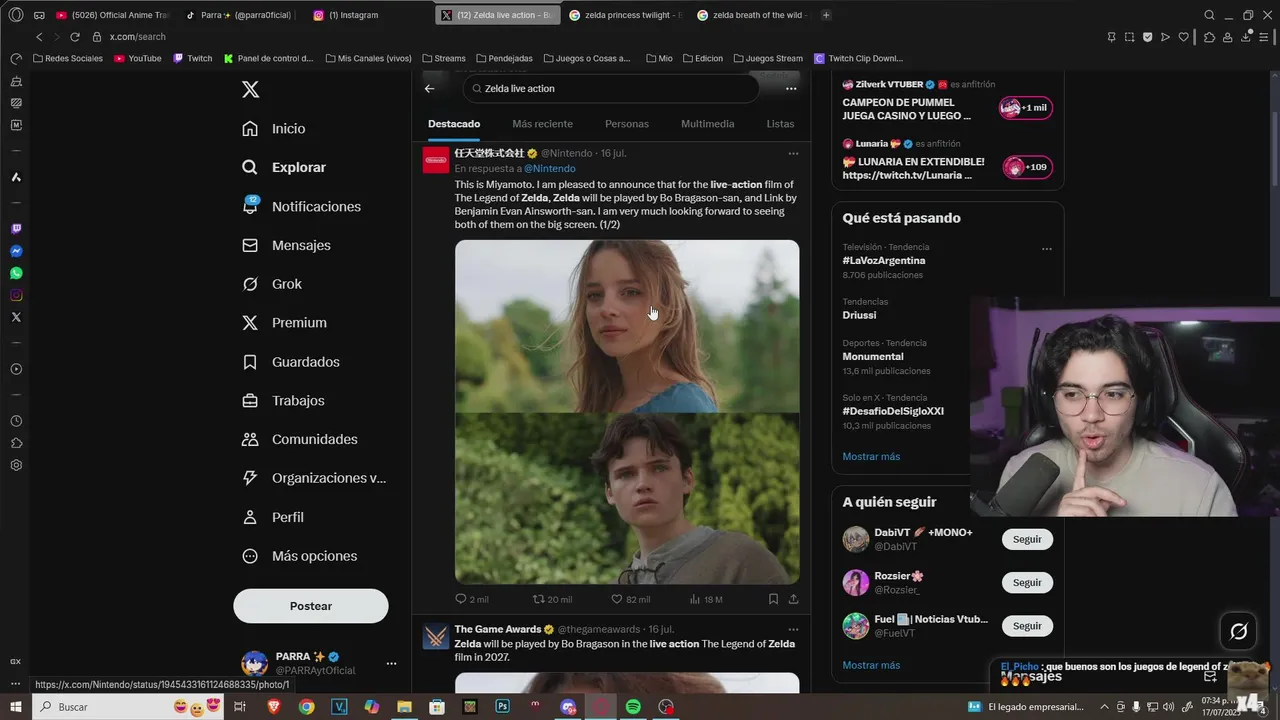Open Link actor photo

point(627,499)
